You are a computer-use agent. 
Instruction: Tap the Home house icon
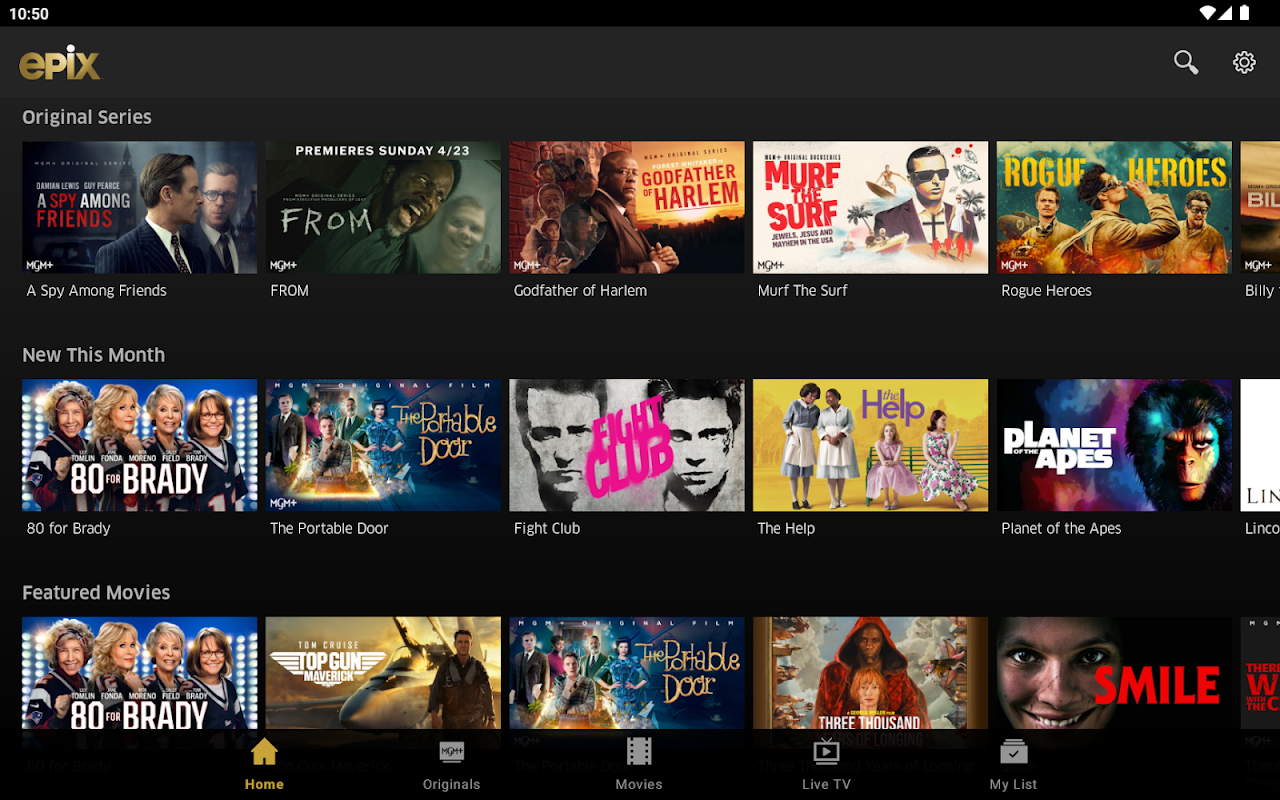264,752
